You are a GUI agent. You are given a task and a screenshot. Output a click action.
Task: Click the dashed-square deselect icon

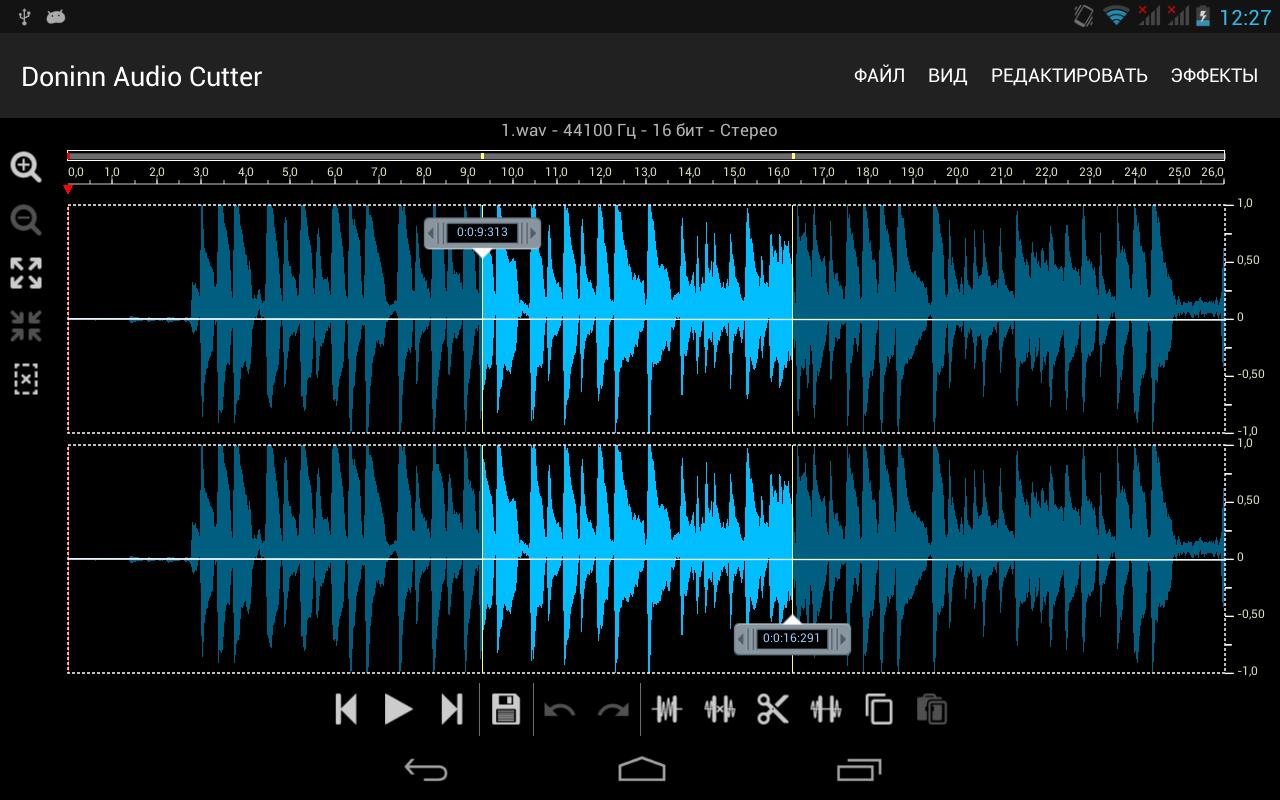[x=26, y=379]
